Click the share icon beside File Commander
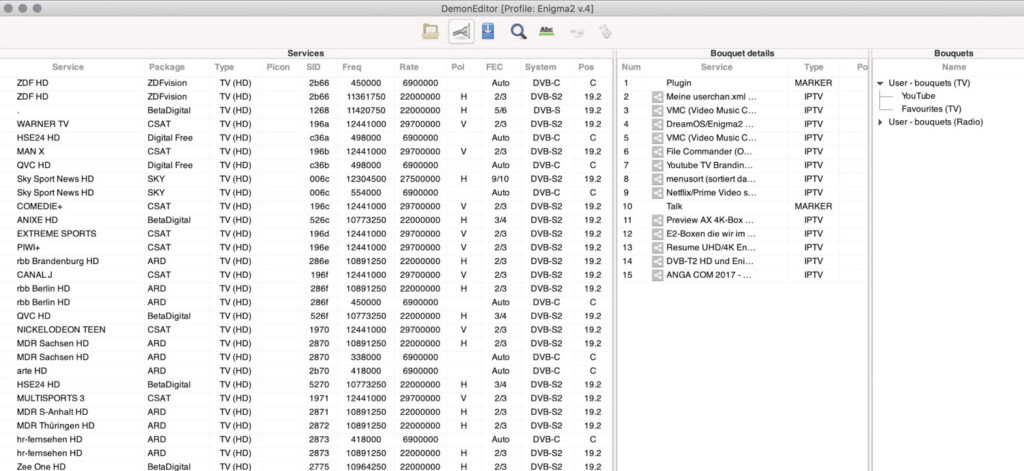1024x471 pixels. [657, 151]
